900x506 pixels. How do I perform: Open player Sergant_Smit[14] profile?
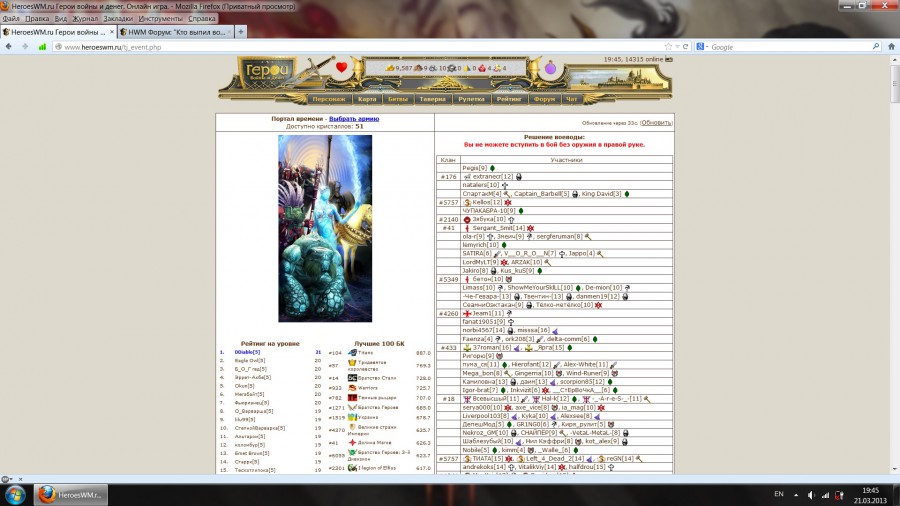499,228
